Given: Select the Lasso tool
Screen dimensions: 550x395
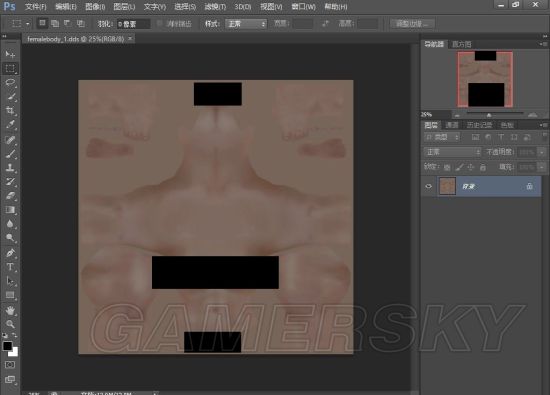Looking at the screenshot, I should 10,82.
